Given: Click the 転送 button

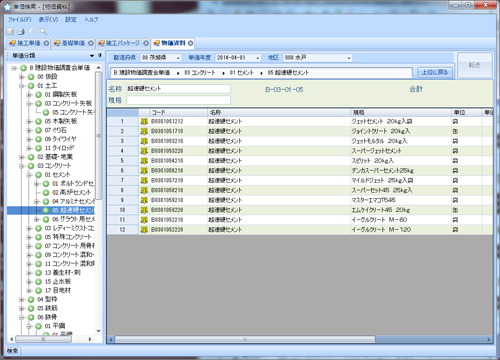Looking at the screenshot, I should point(474,65).
